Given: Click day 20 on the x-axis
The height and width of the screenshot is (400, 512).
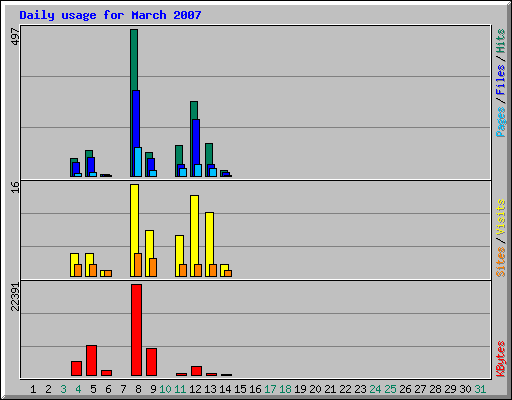Looking at the screenshot, I should (315, 389).
